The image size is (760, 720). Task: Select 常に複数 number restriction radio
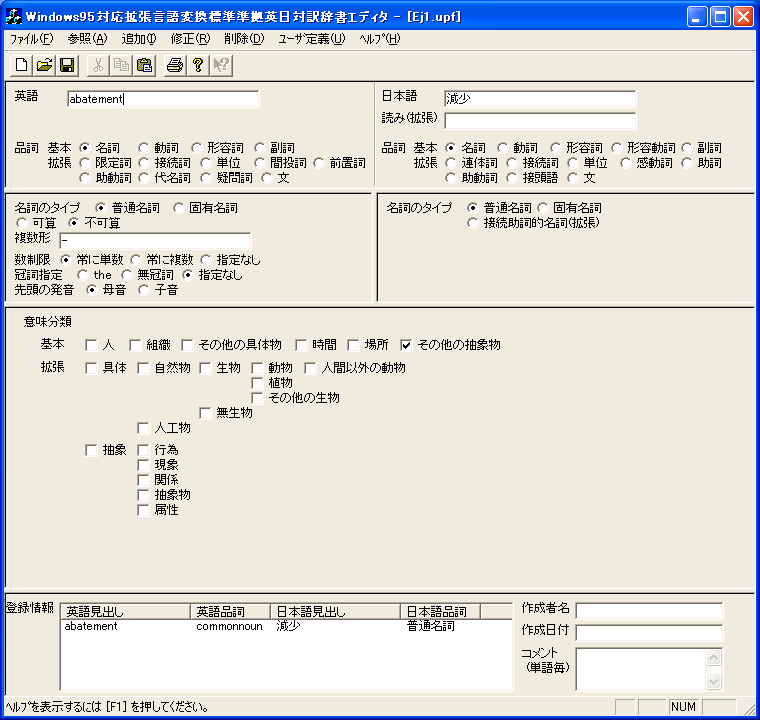[136, 260]
